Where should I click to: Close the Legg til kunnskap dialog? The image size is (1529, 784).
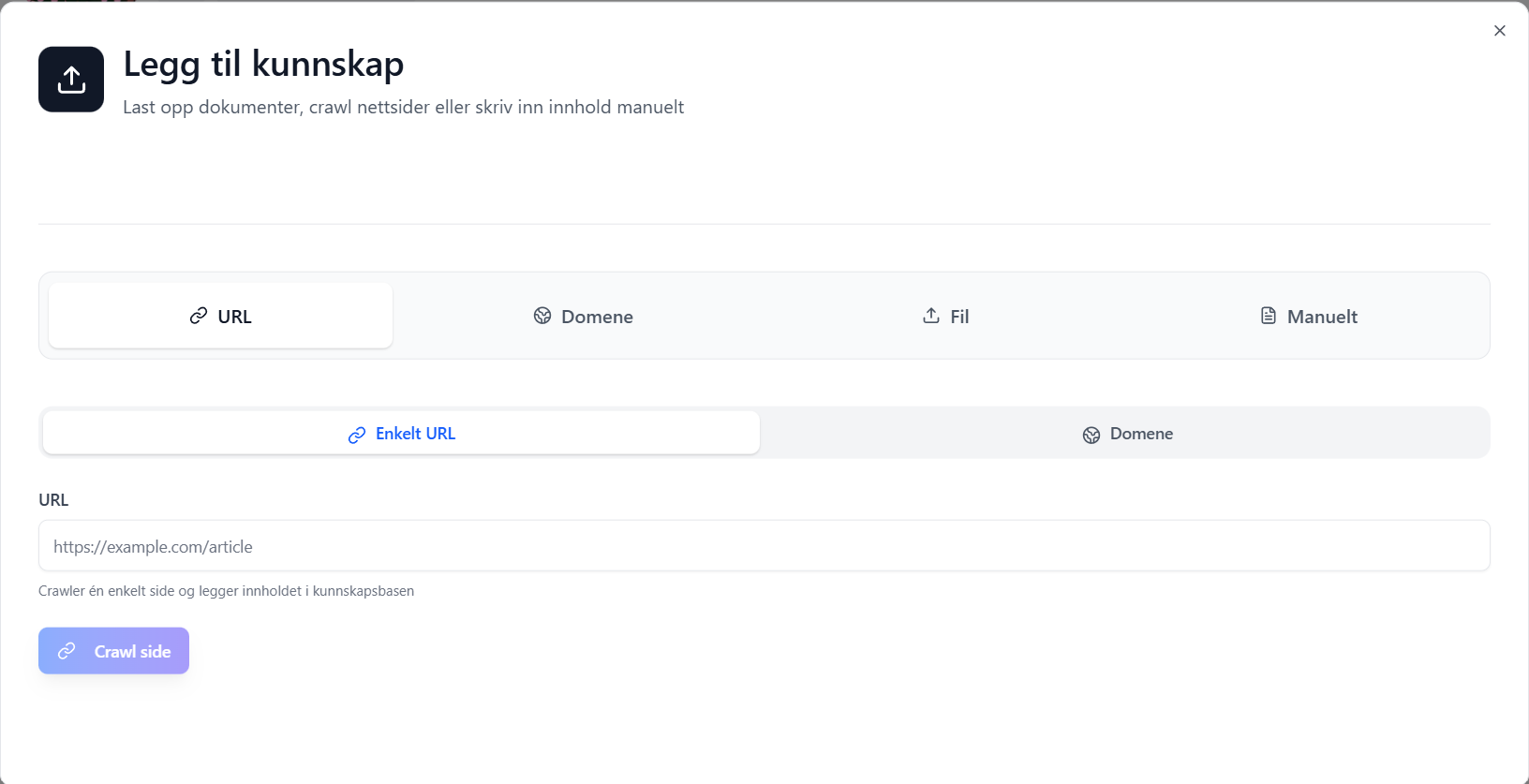pos(1499,31)
